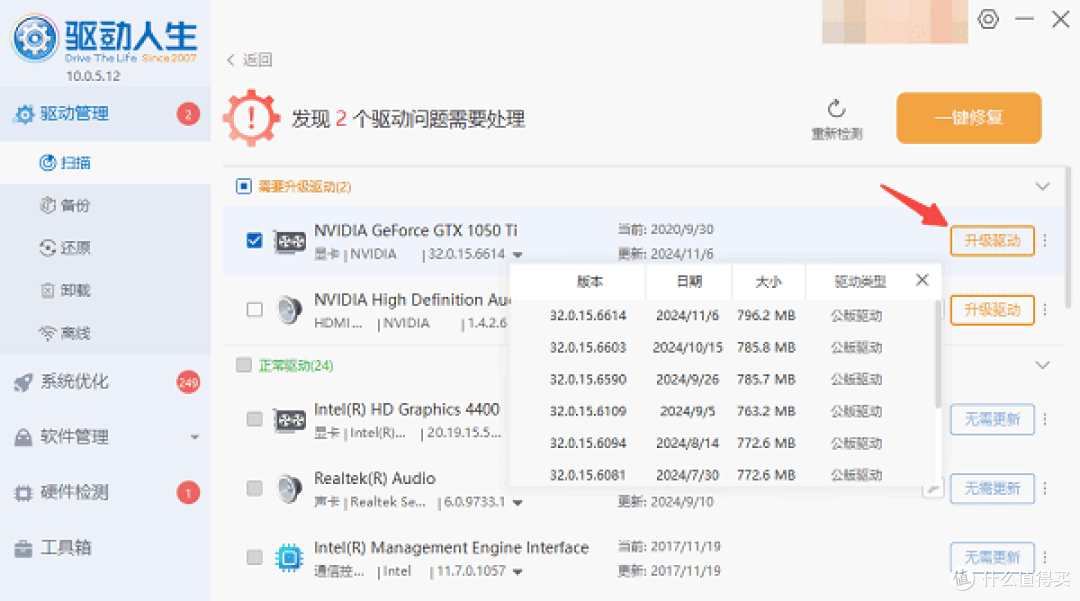Open more options for Realtek Audio
The image size is (1080, 601).
click(1045, 488)
